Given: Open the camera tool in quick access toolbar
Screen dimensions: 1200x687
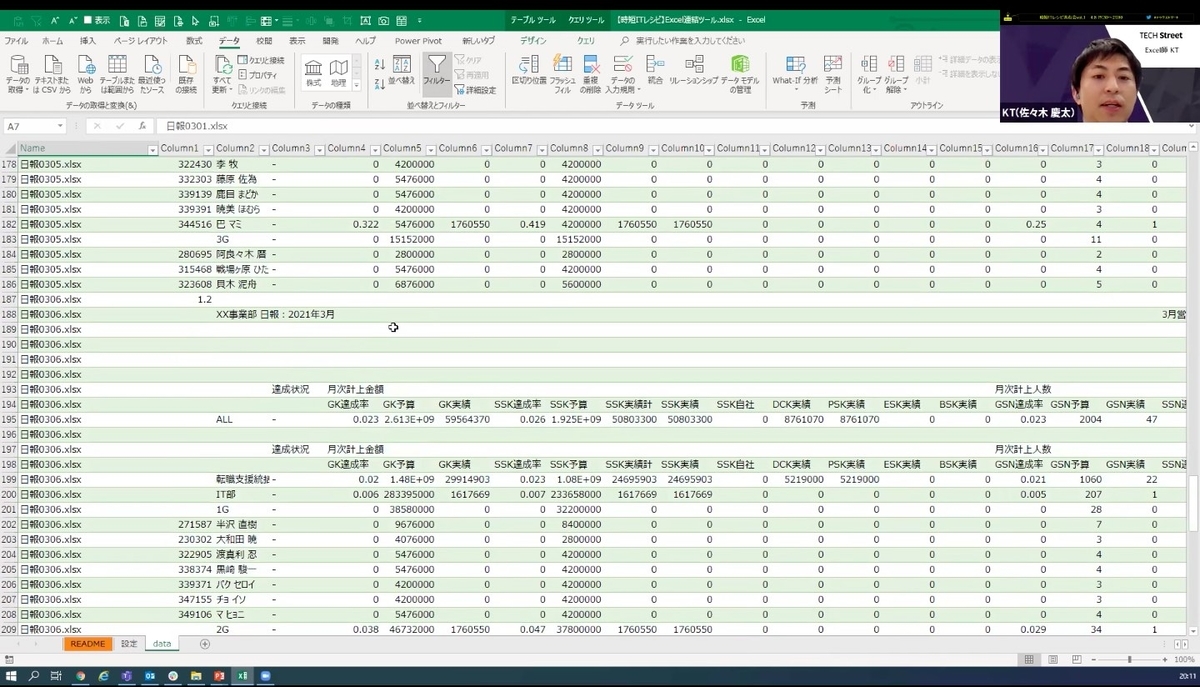Looking at the screenshot, I should (383, 20).
